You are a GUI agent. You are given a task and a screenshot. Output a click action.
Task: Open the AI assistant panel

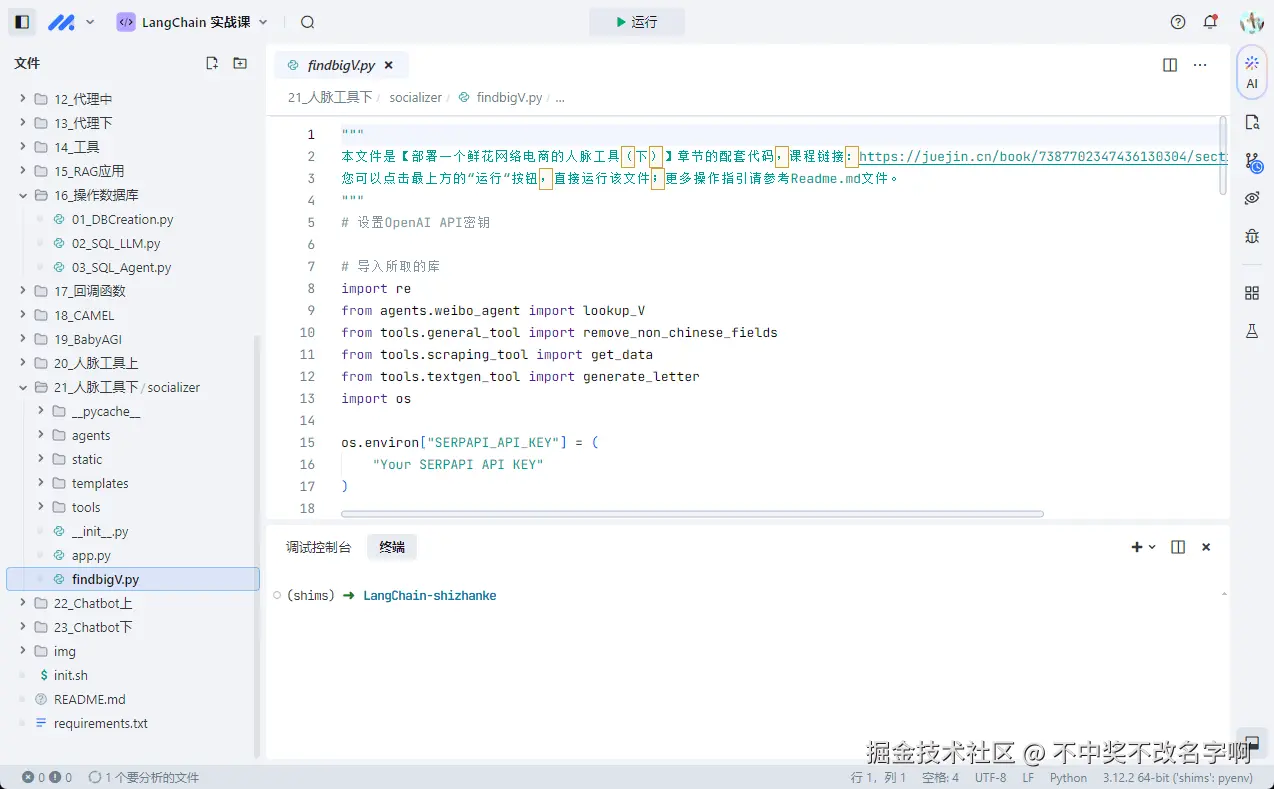(x=1250, y=72)
